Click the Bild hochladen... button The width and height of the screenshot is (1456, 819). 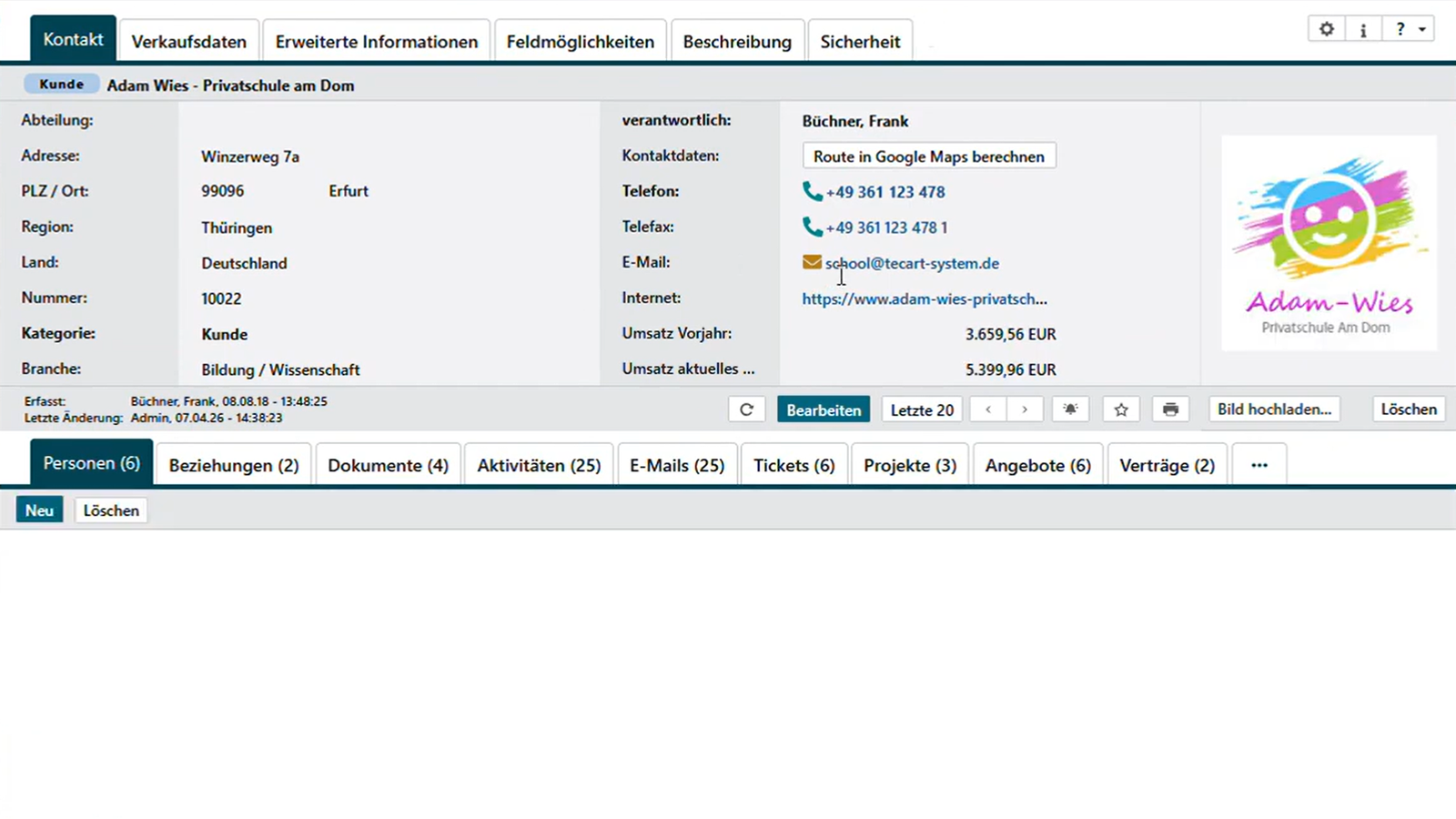click(1274, 409)
